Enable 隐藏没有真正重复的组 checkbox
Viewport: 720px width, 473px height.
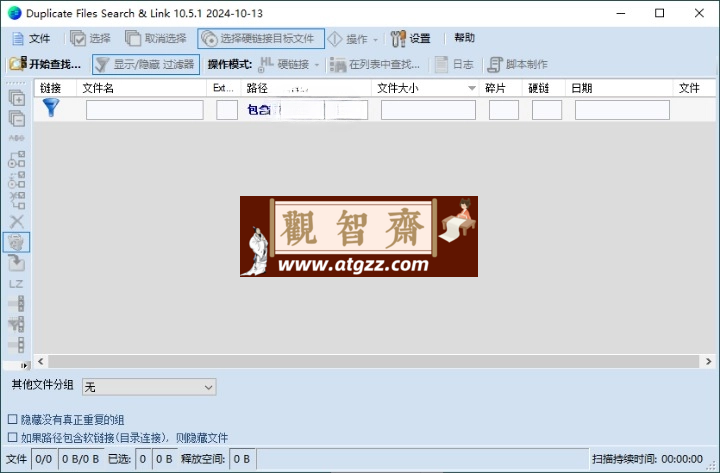[x=12, y=419]
